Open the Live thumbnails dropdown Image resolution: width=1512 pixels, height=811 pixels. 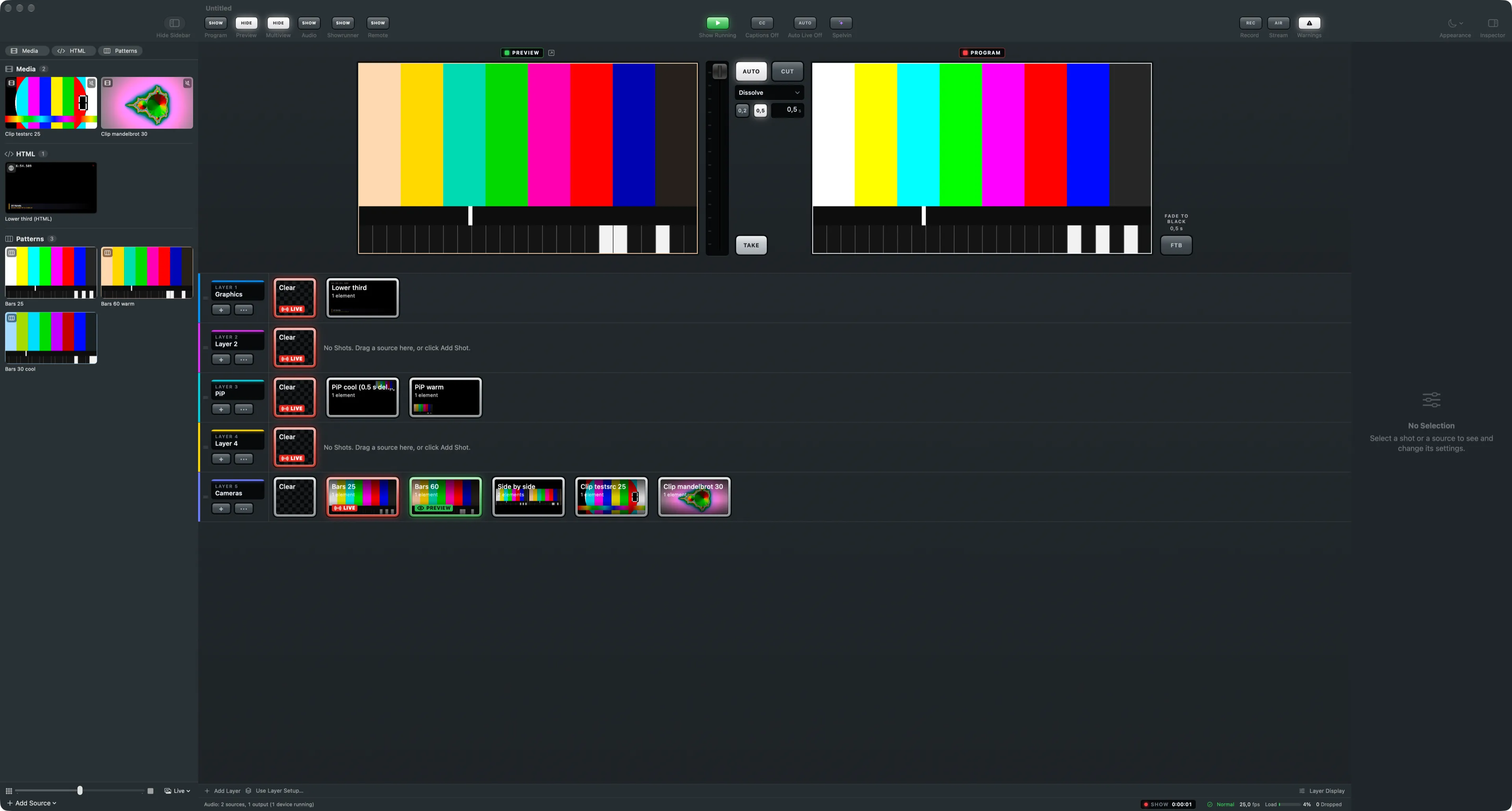(177, 791)
